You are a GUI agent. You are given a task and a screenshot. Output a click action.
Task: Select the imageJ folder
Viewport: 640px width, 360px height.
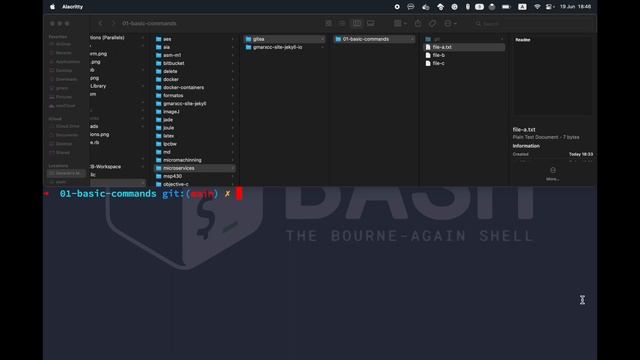194,111
